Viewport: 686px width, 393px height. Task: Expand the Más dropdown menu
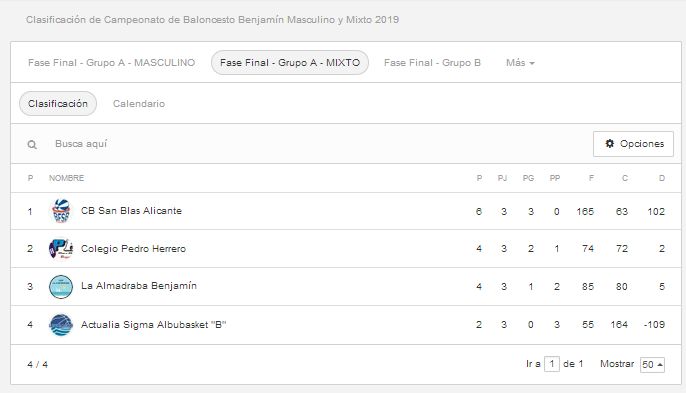[520, 63]
